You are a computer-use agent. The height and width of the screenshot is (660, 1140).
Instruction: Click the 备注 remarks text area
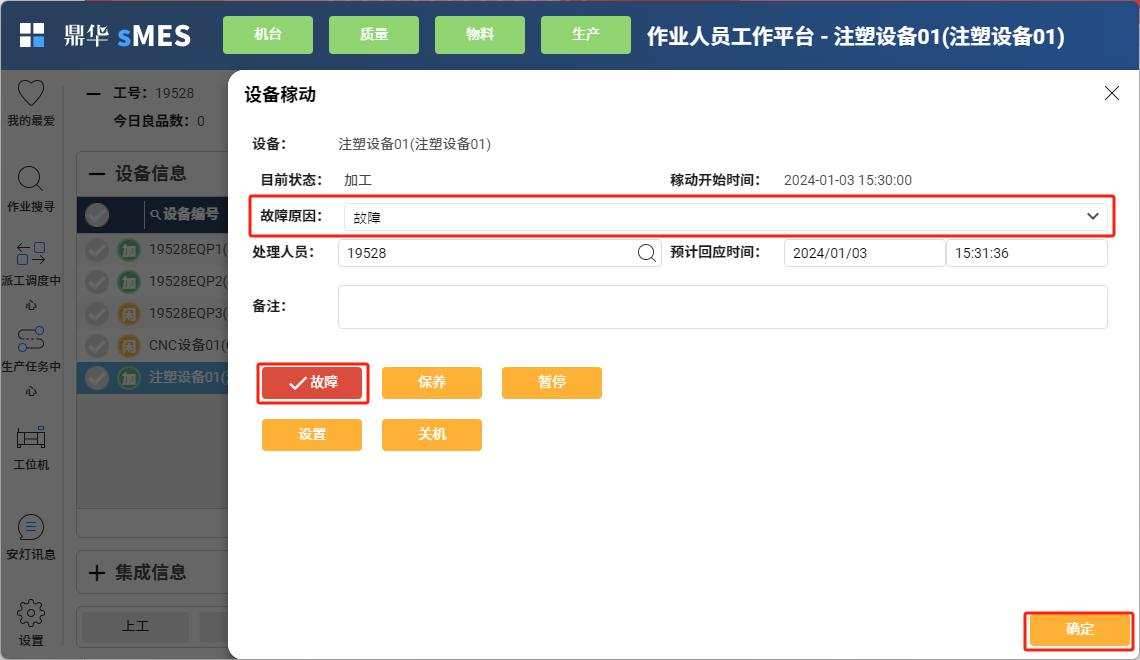coord(723,307)
